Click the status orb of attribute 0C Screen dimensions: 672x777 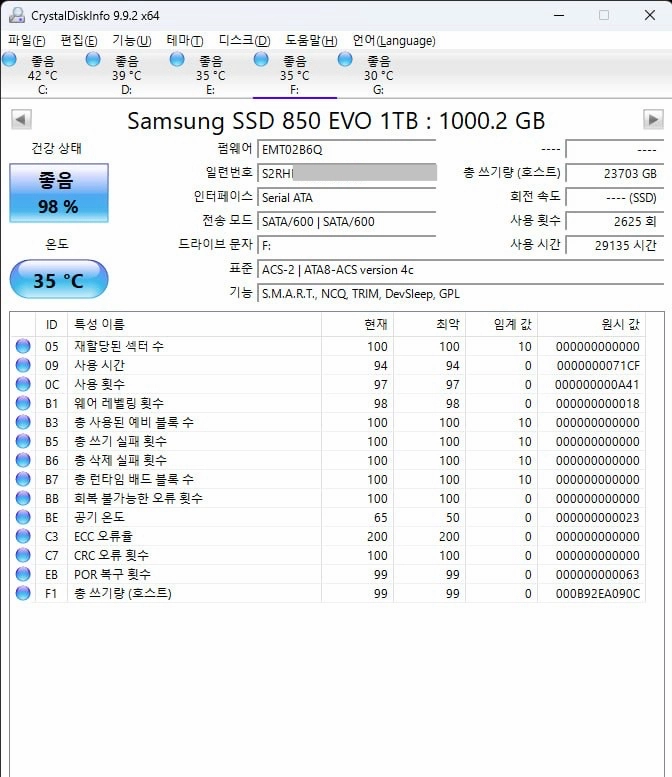tap(23, 384)
